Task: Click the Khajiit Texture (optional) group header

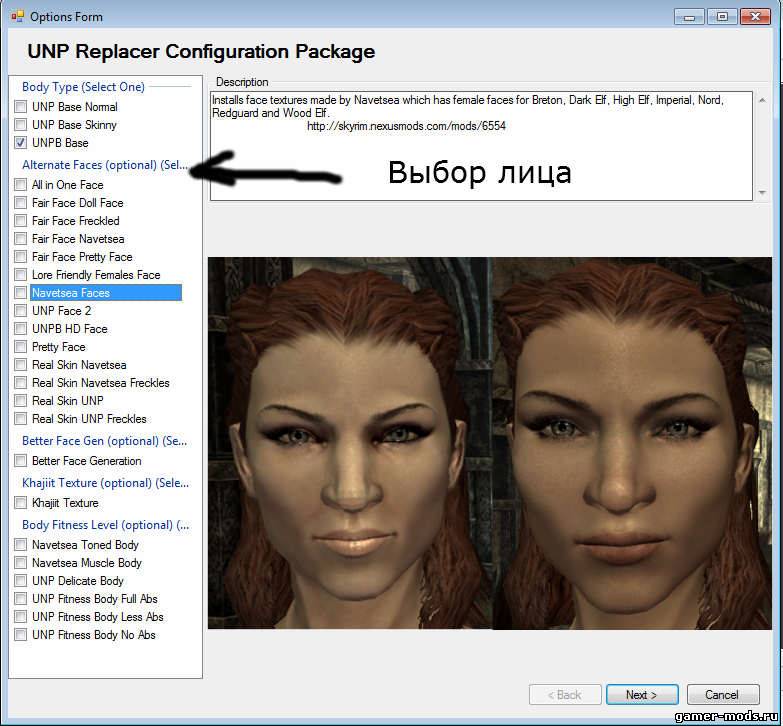Action: point(105,483)
